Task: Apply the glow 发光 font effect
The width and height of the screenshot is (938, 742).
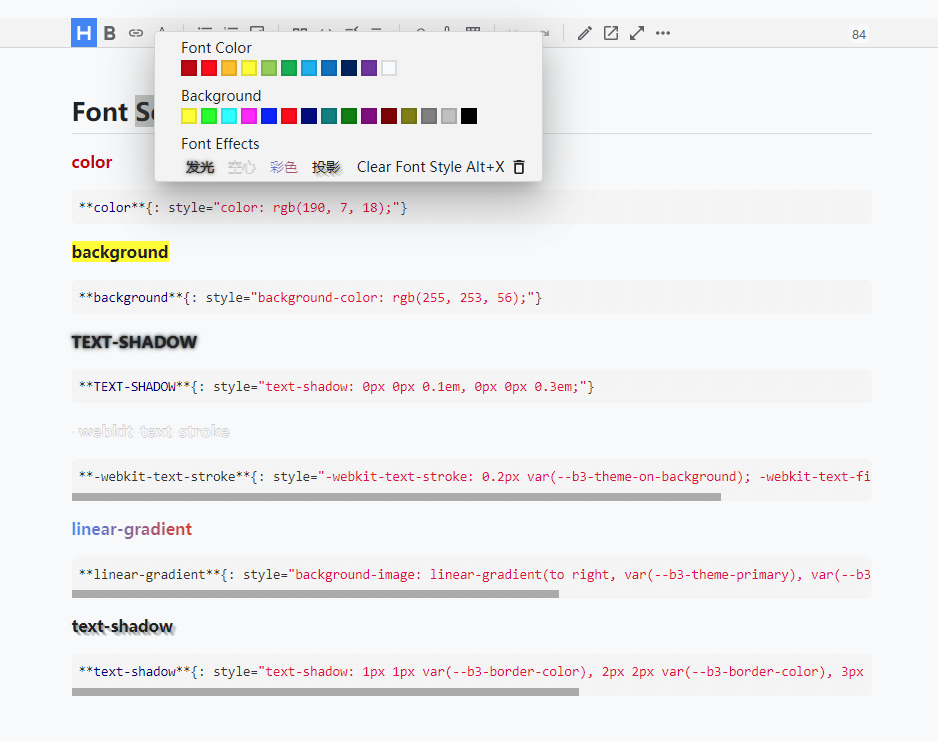Action: [x=200, y=167]
